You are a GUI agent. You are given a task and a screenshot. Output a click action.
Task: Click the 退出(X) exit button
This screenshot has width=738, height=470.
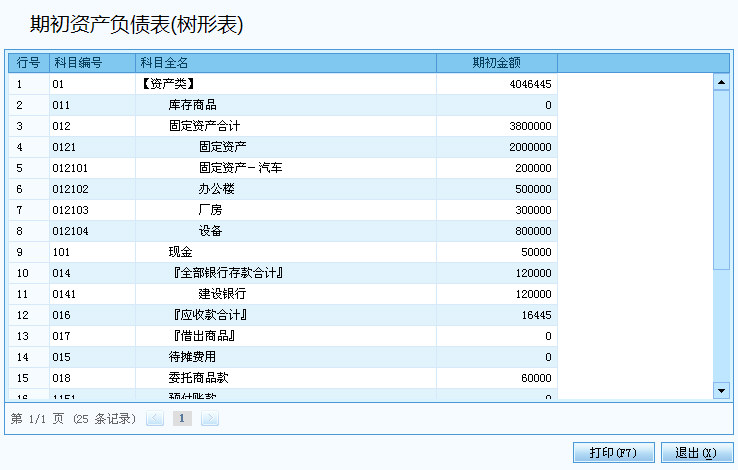(695, 453)
